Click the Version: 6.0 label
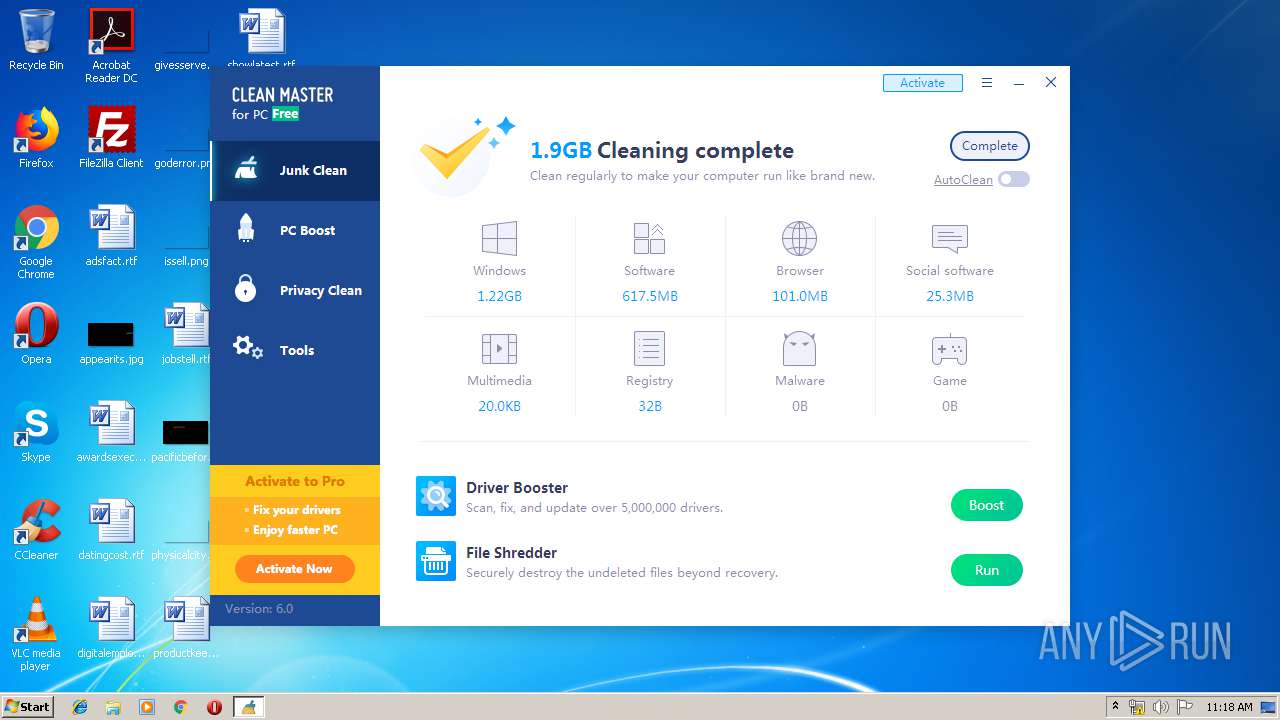Viewport: 1280px width, 720px height. pyautogui.click(x=259, y=608)
